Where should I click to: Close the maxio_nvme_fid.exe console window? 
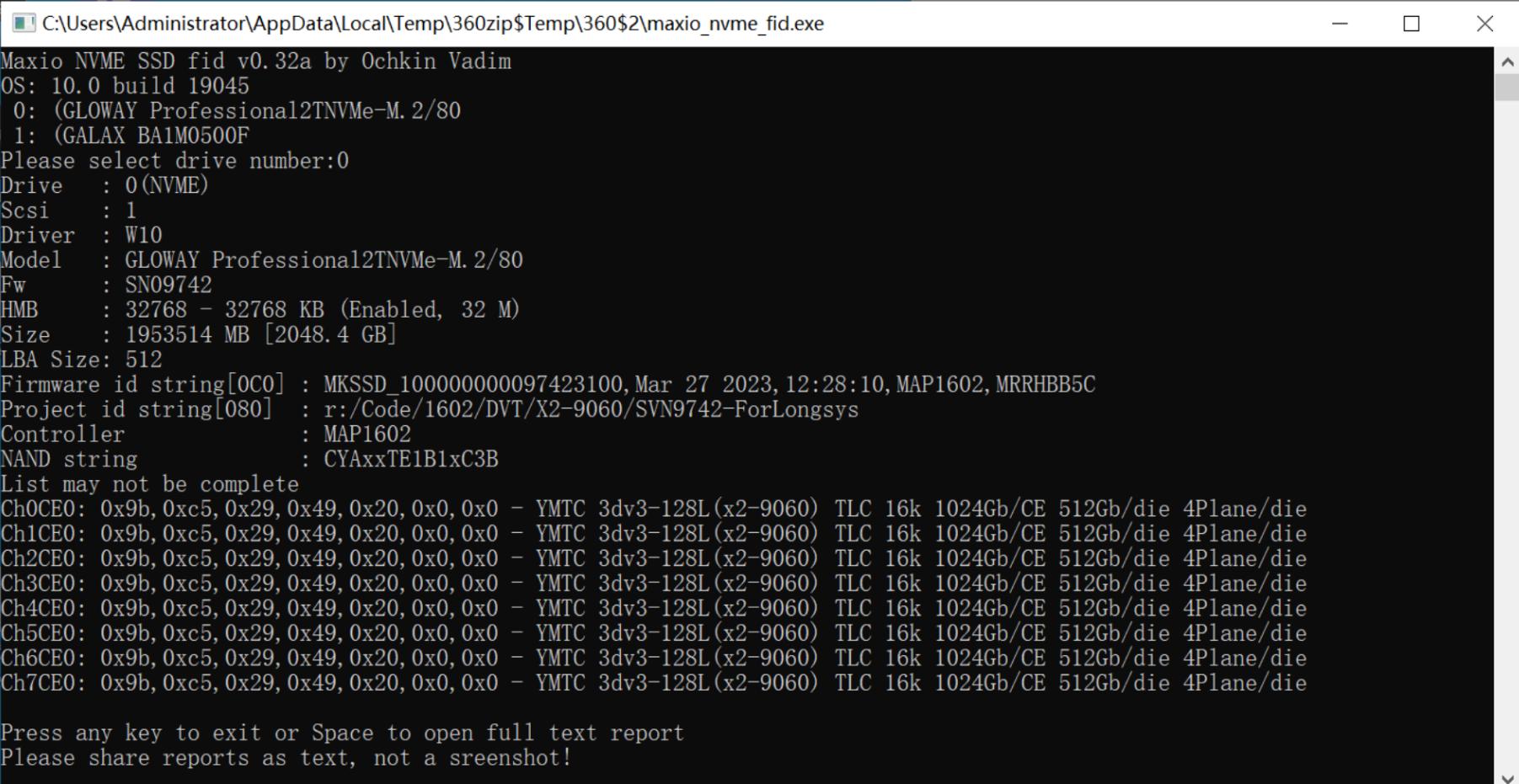pyautogui.click(x=1484, y=24)
